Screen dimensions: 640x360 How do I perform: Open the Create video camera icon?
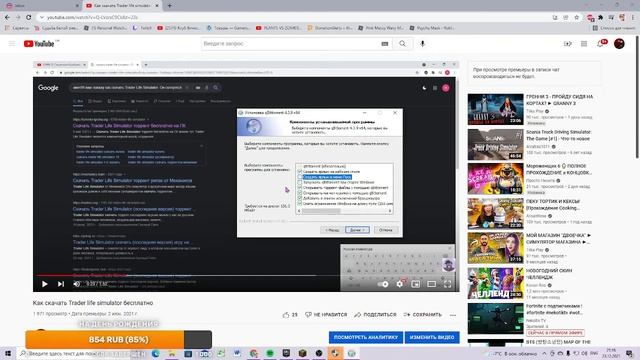567,44
